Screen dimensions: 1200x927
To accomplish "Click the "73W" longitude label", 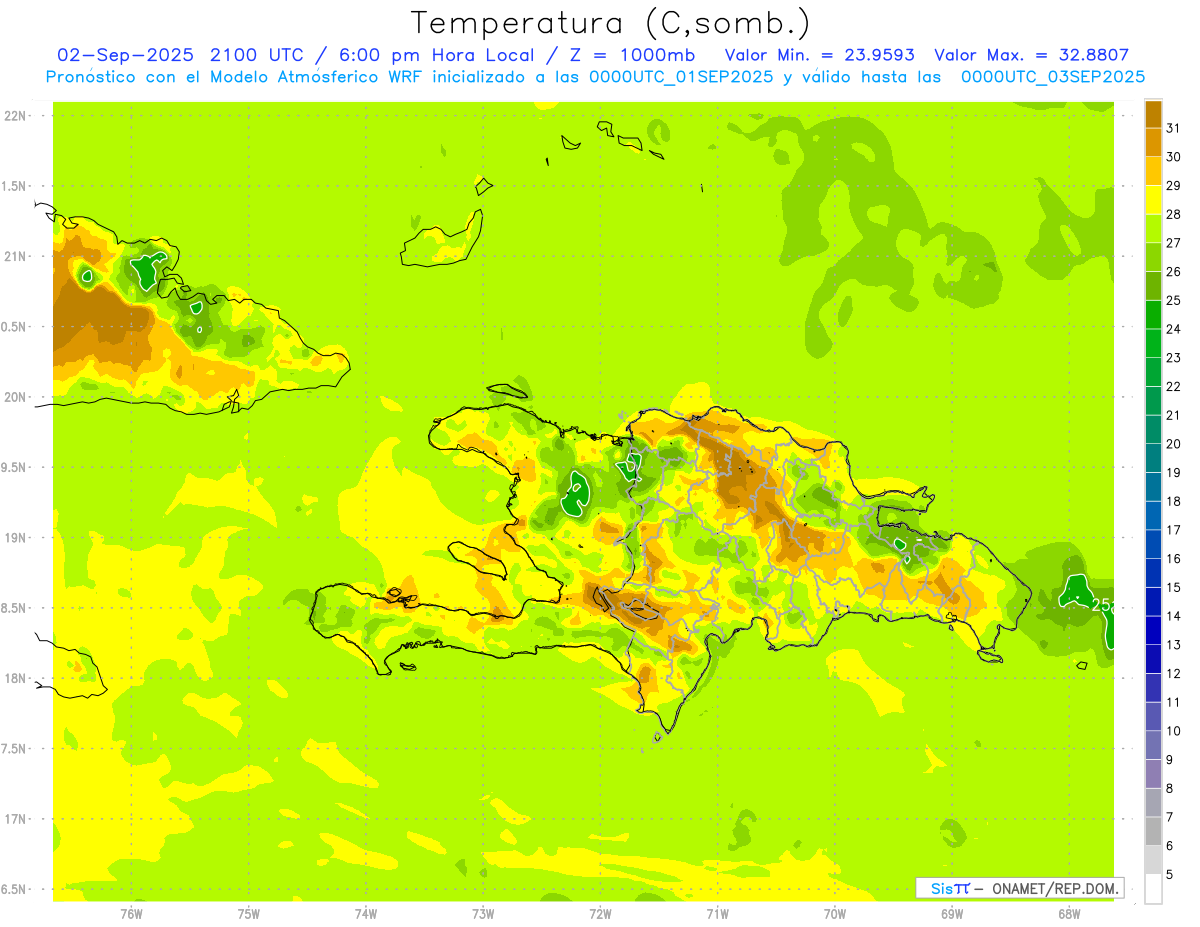I will coord(483,914).
